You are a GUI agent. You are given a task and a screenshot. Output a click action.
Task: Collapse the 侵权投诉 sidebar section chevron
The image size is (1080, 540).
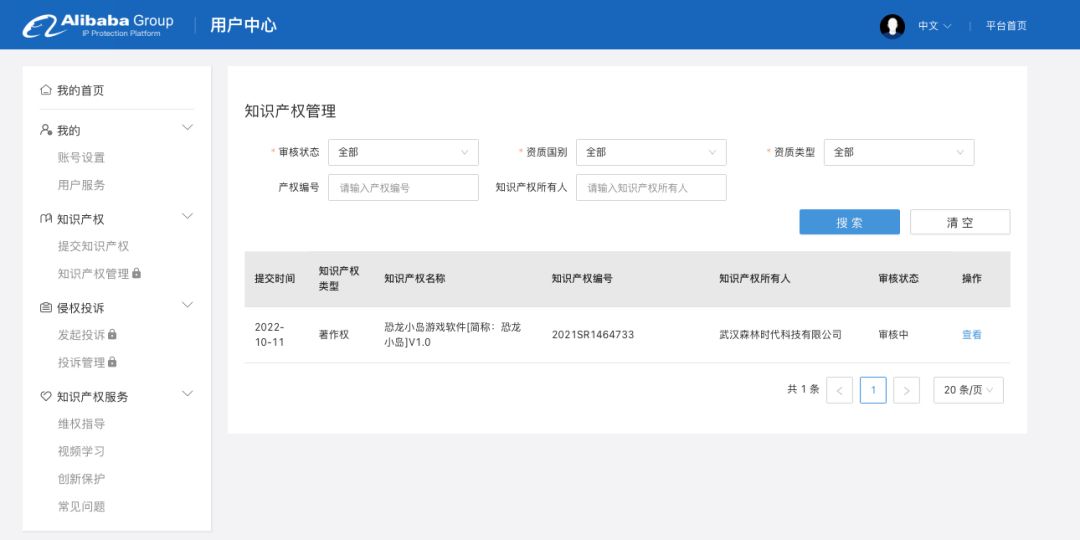187,304
